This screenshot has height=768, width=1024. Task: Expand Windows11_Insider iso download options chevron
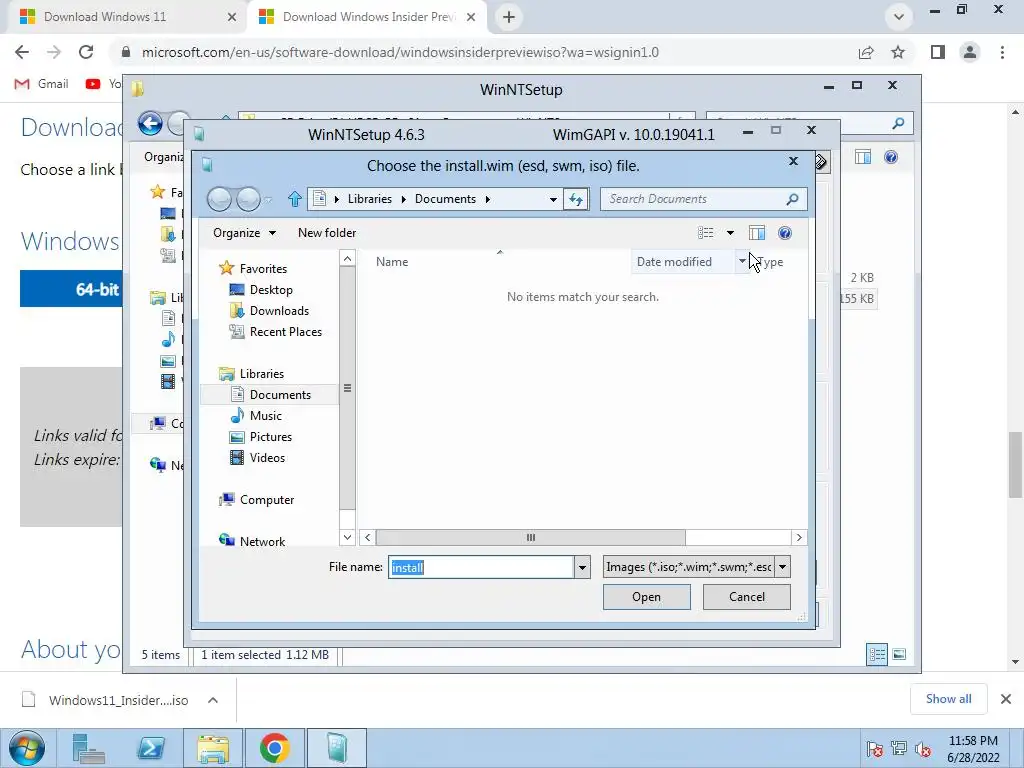click(212, 700)
